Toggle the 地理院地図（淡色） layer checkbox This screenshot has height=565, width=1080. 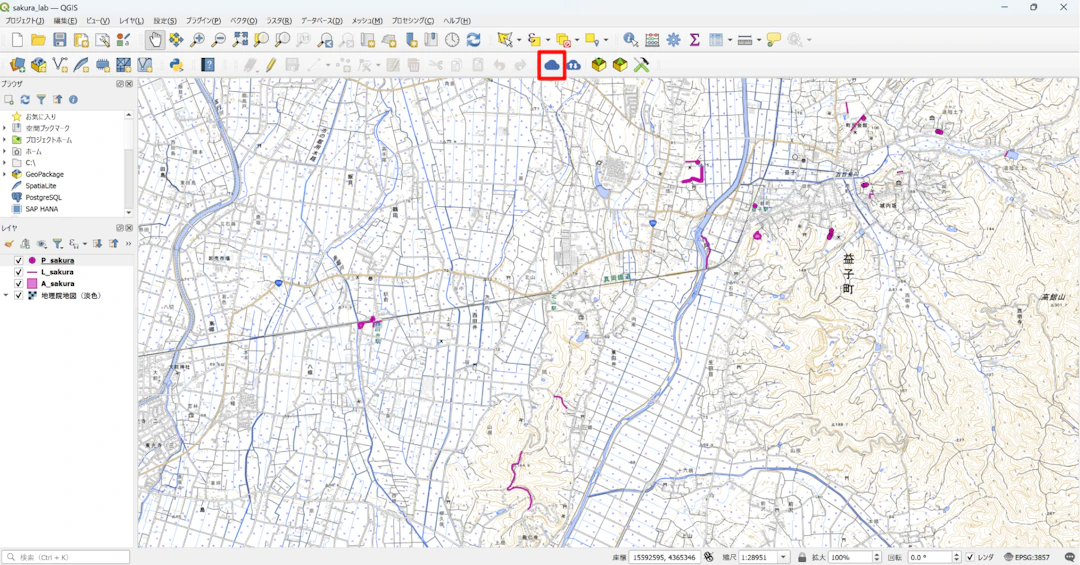point(19,296)
